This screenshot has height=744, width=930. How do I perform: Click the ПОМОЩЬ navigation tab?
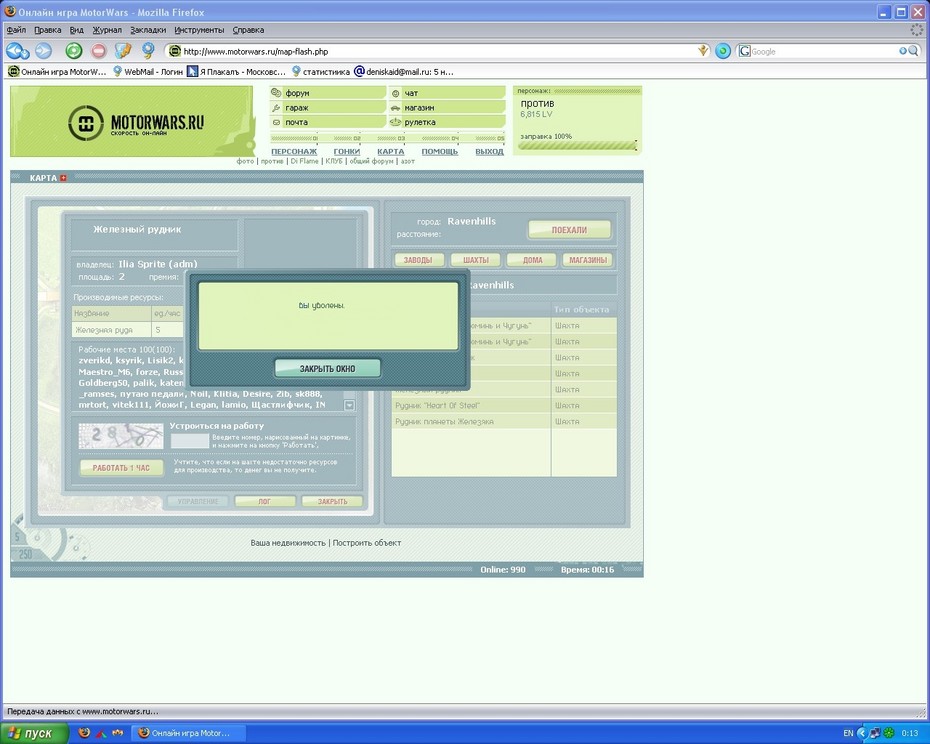(x=439, y=151)
